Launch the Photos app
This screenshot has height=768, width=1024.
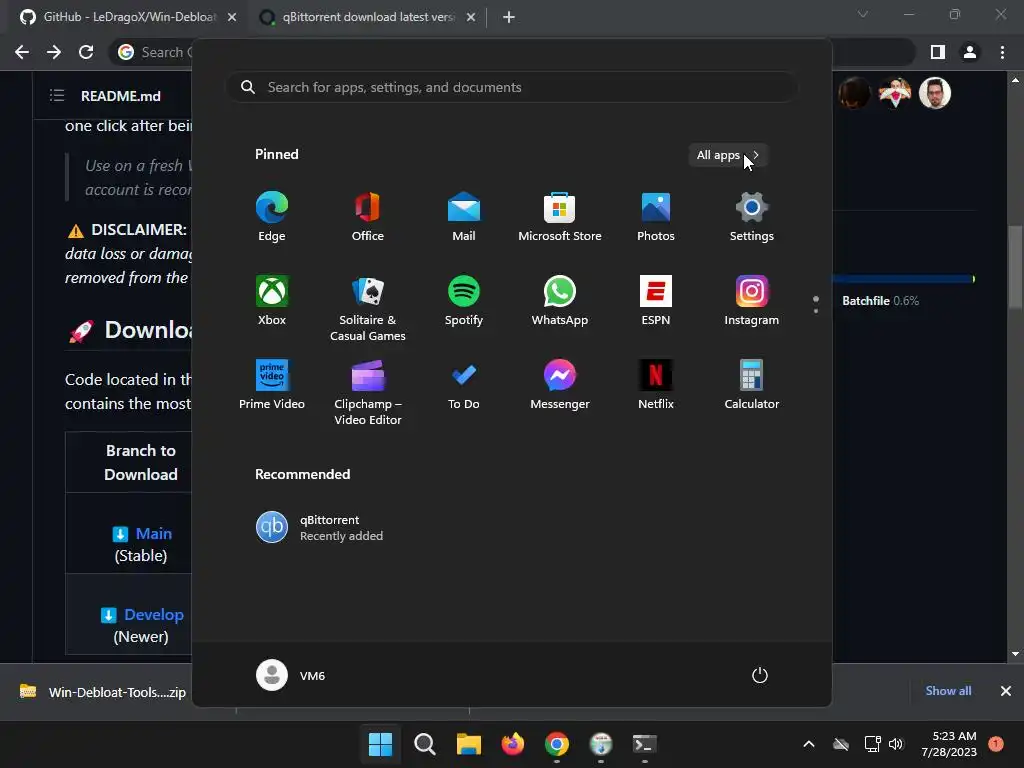656,217
